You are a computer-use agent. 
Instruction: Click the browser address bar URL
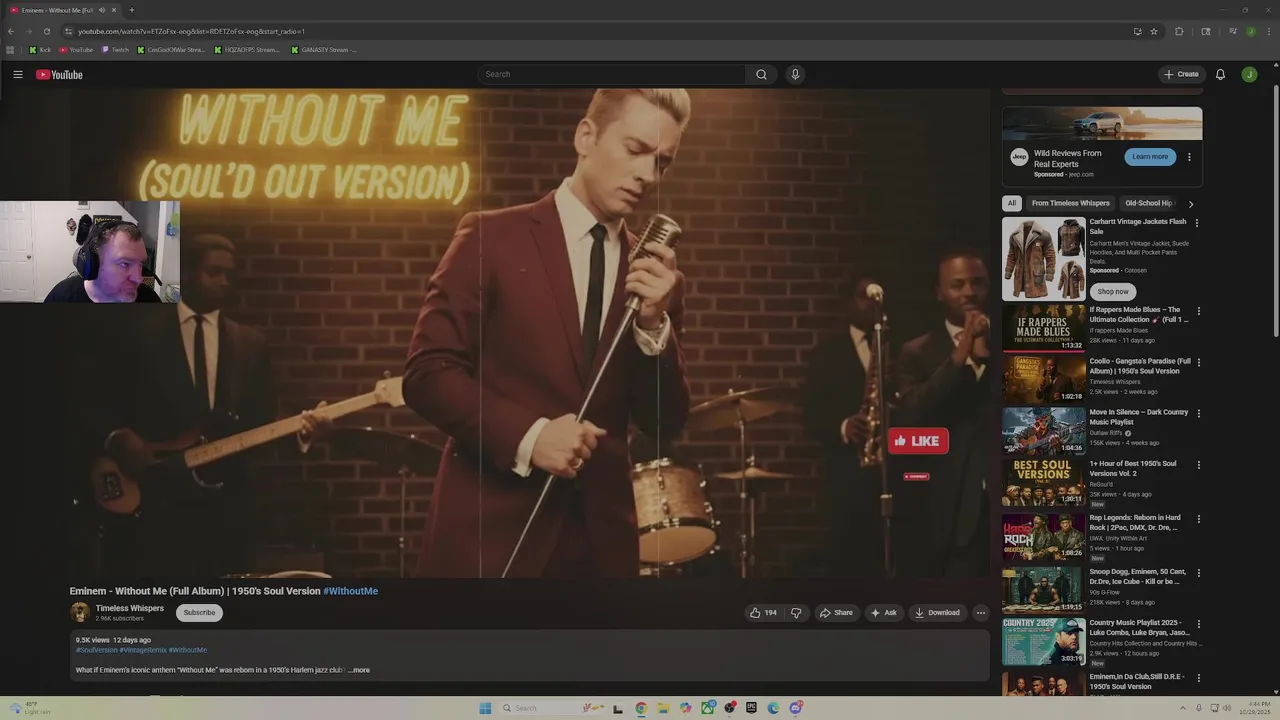coord(192,31)
